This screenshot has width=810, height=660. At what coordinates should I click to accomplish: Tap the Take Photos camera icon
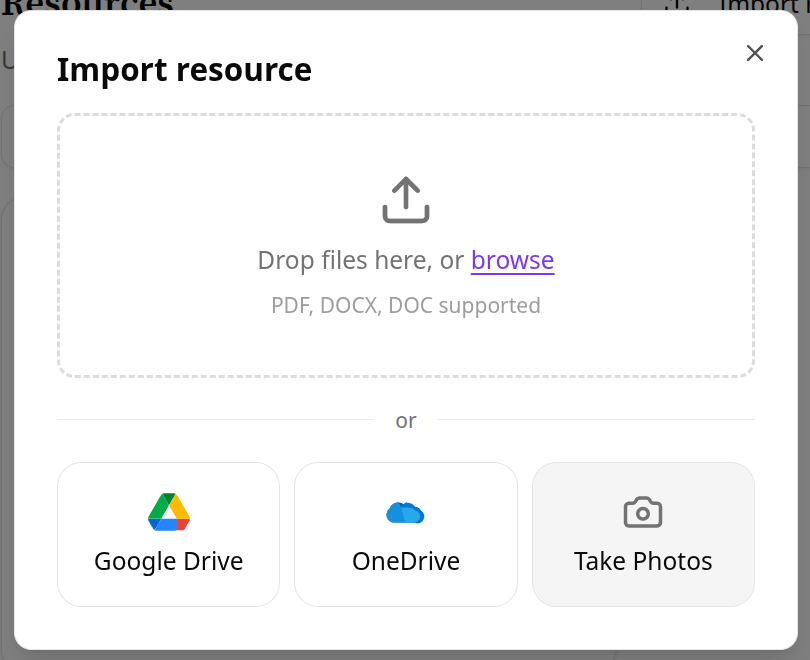coord(642,510)
